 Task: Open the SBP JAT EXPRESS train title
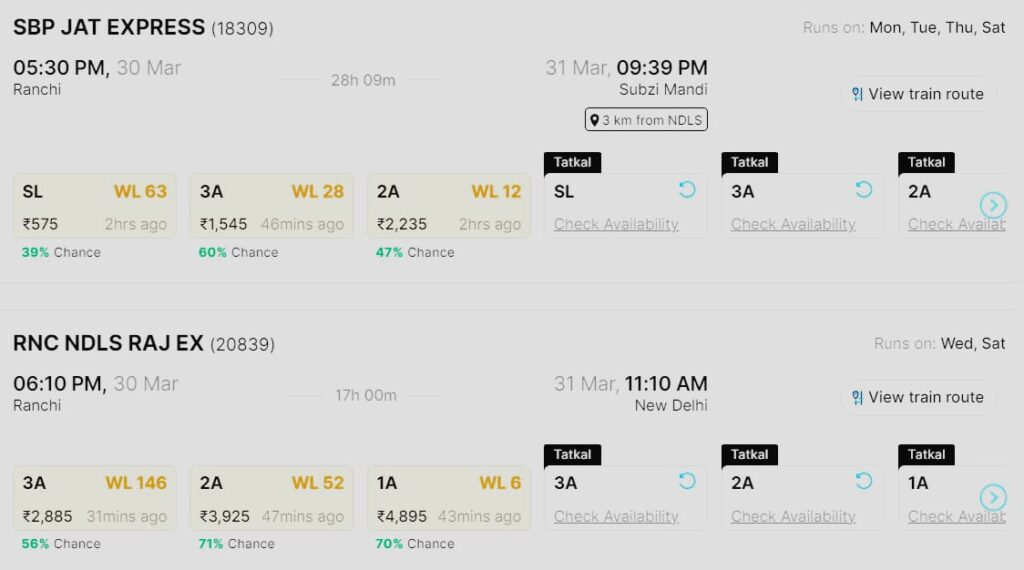tap(109, 28)
